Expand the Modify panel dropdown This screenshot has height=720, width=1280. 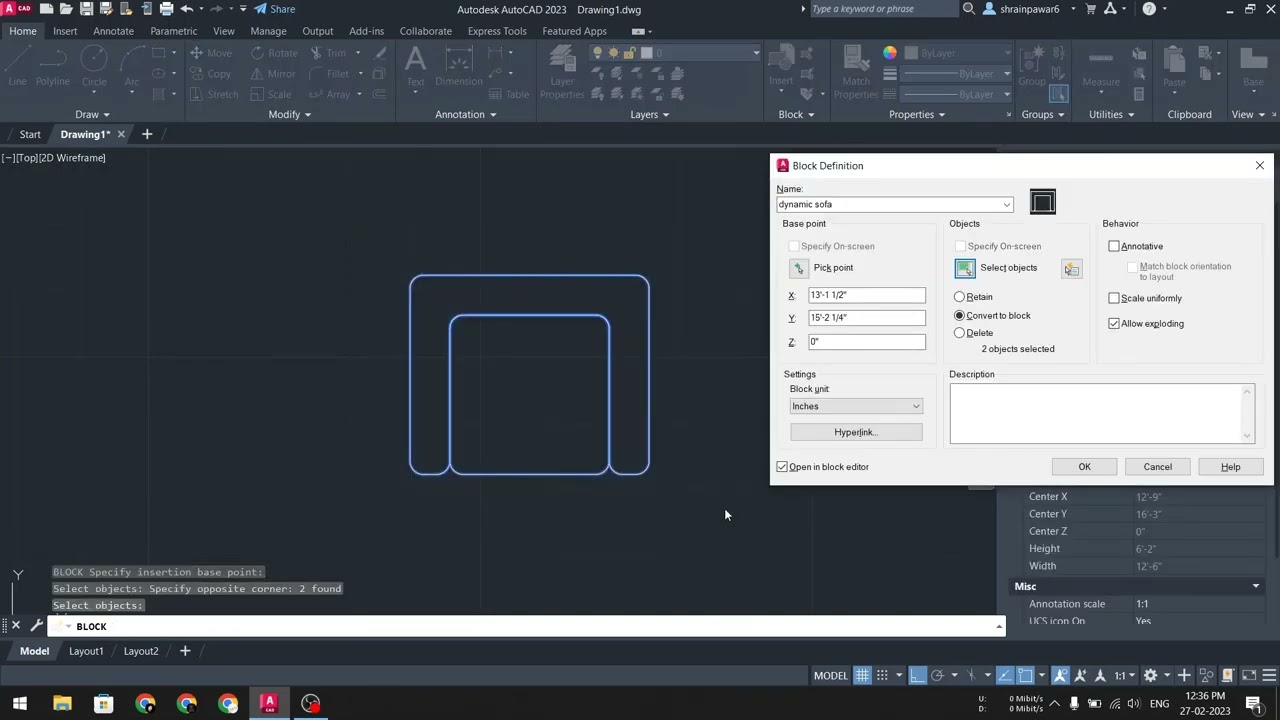[290, 114]
